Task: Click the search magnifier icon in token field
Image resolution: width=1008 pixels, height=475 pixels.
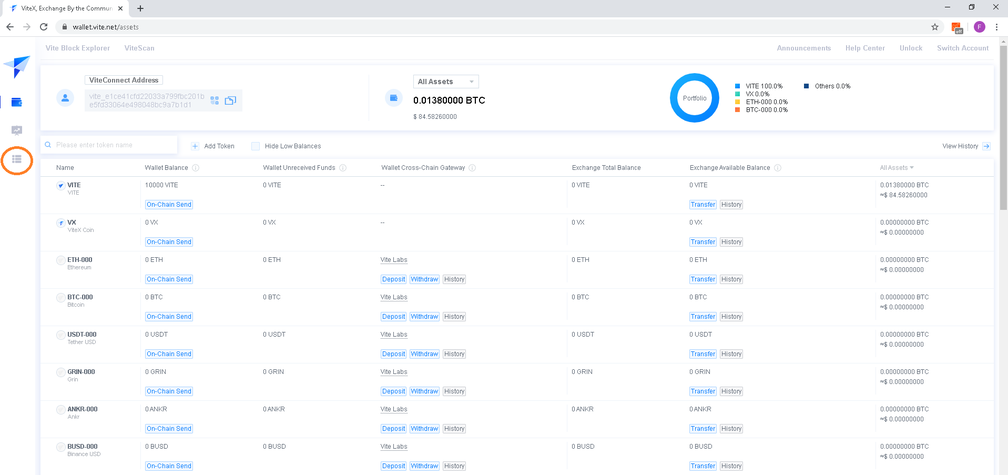Action: coord(48,145)
